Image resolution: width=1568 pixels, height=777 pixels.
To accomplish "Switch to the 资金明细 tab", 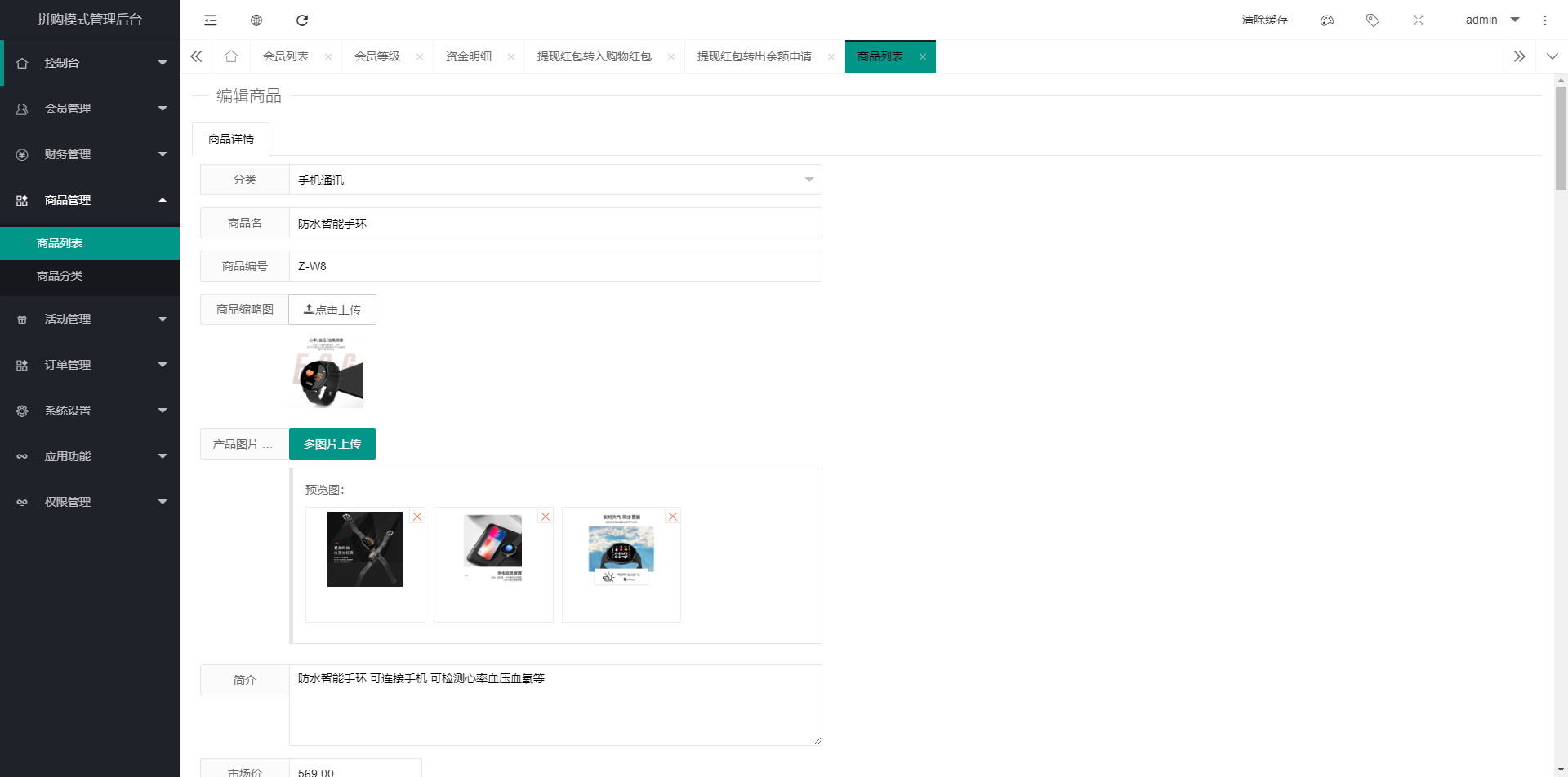I will tap(469, 56).
